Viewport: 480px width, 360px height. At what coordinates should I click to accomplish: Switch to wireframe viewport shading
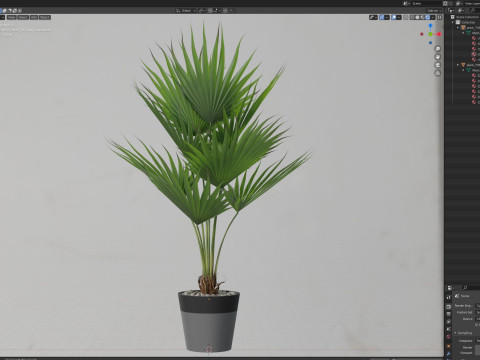tap(412, 17)
